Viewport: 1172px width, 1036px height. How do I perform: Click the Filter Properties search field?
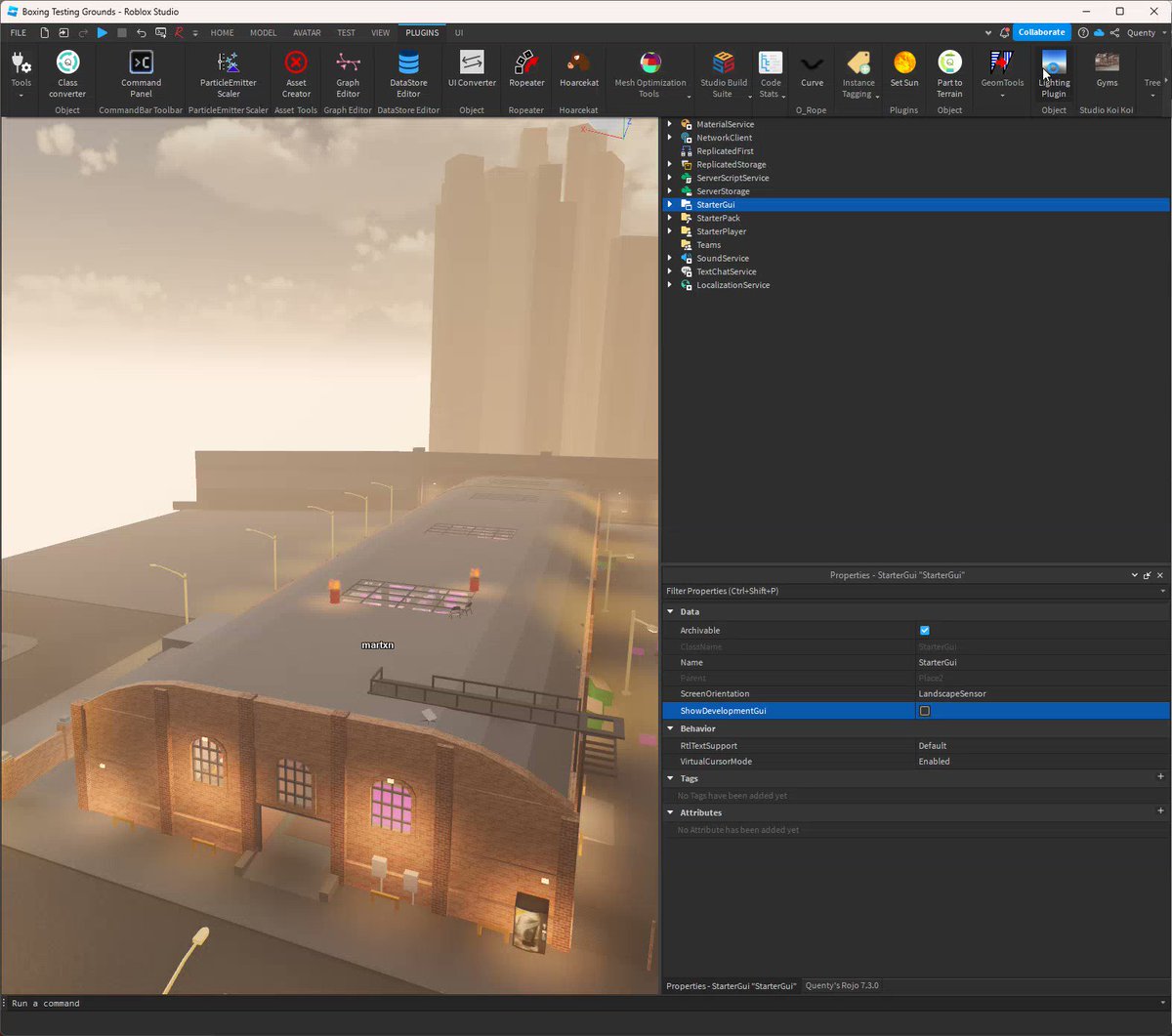tap(913, 592)
